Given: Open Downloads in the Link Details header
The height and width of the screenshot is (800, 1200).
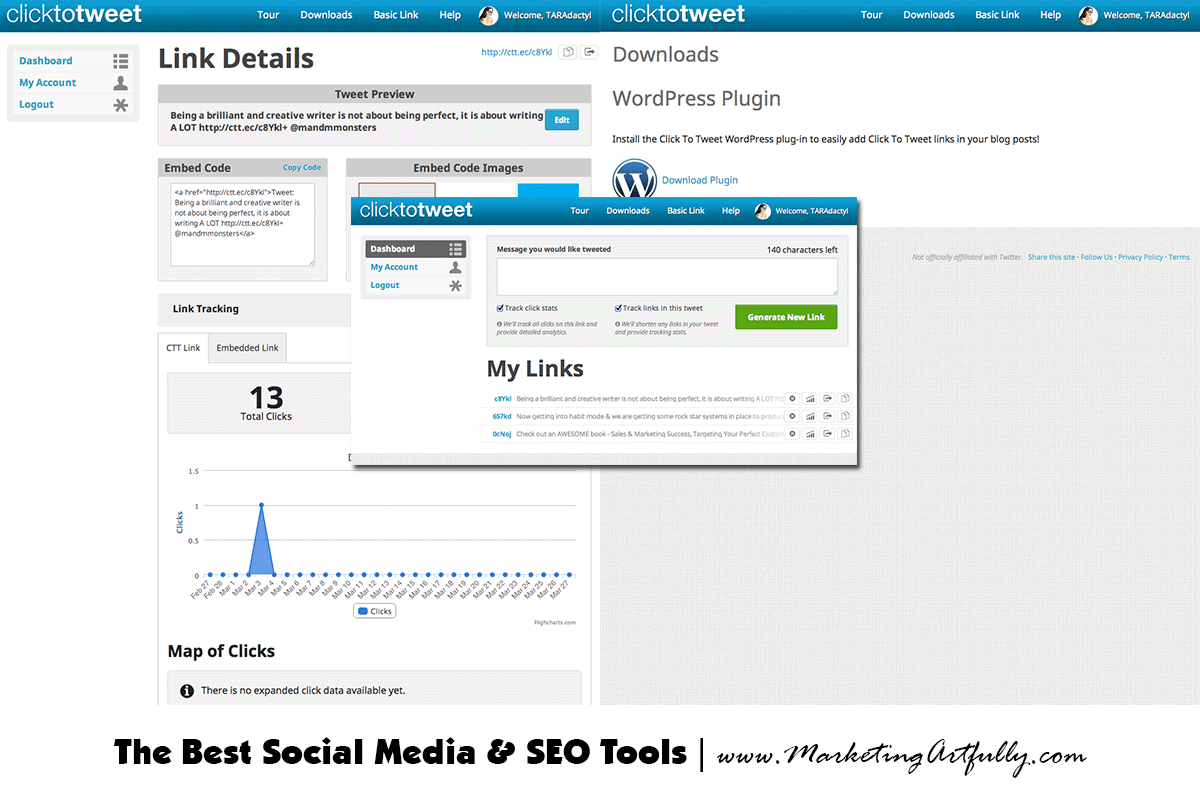Looking at the screenshot, I should coord(326,15).
